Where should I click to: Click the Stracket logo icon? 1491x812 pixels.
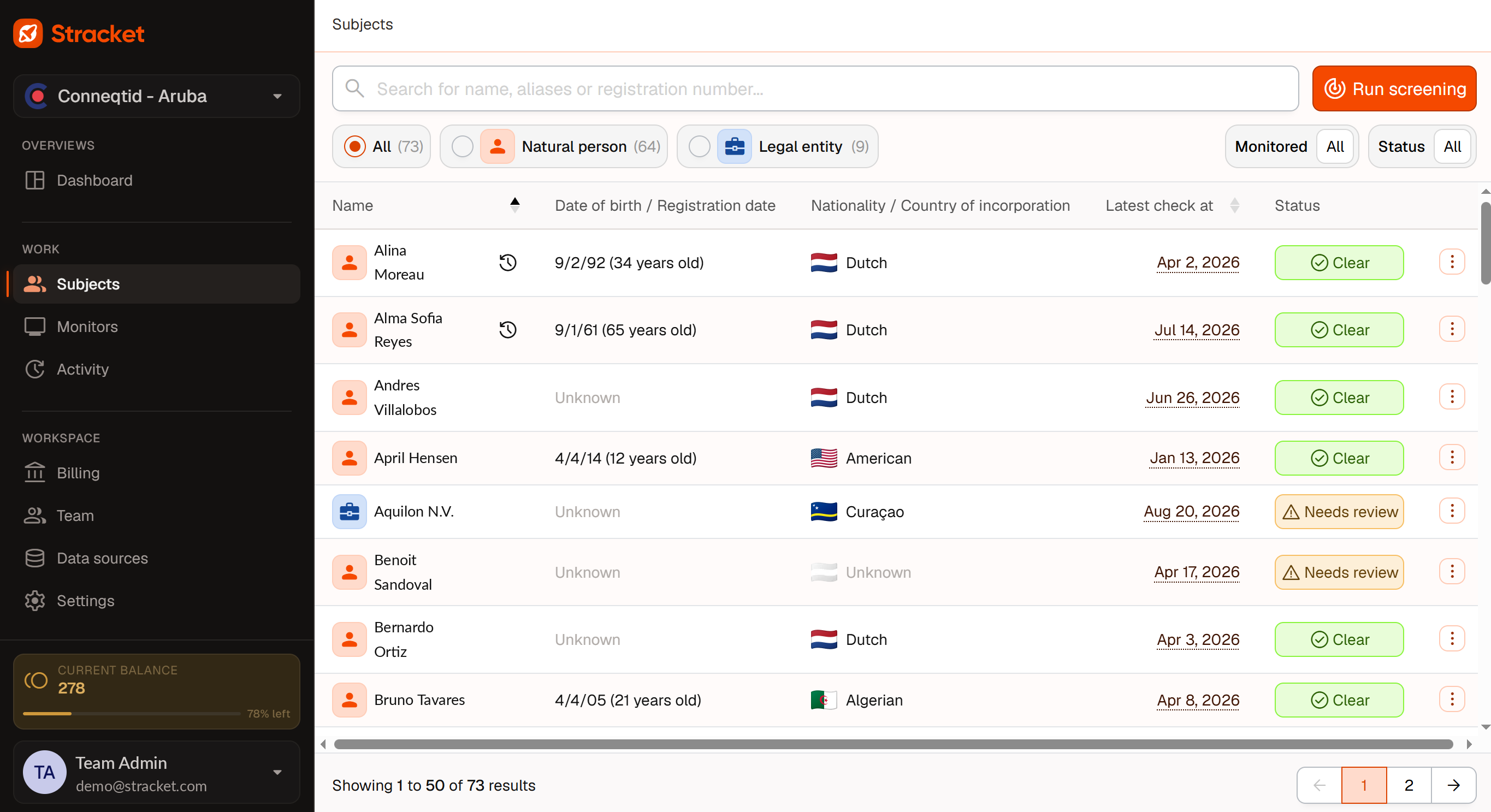pos(28,33)
